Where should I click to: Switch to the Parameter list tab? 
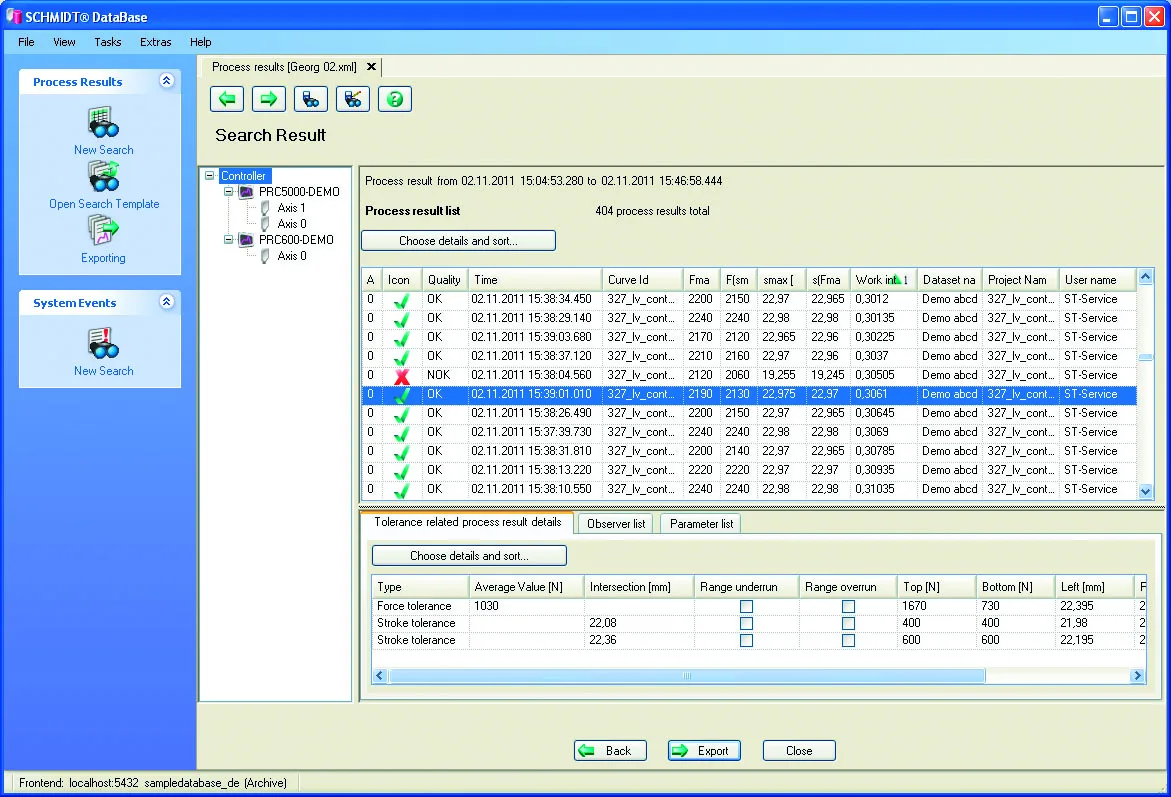tap(701, 524)
